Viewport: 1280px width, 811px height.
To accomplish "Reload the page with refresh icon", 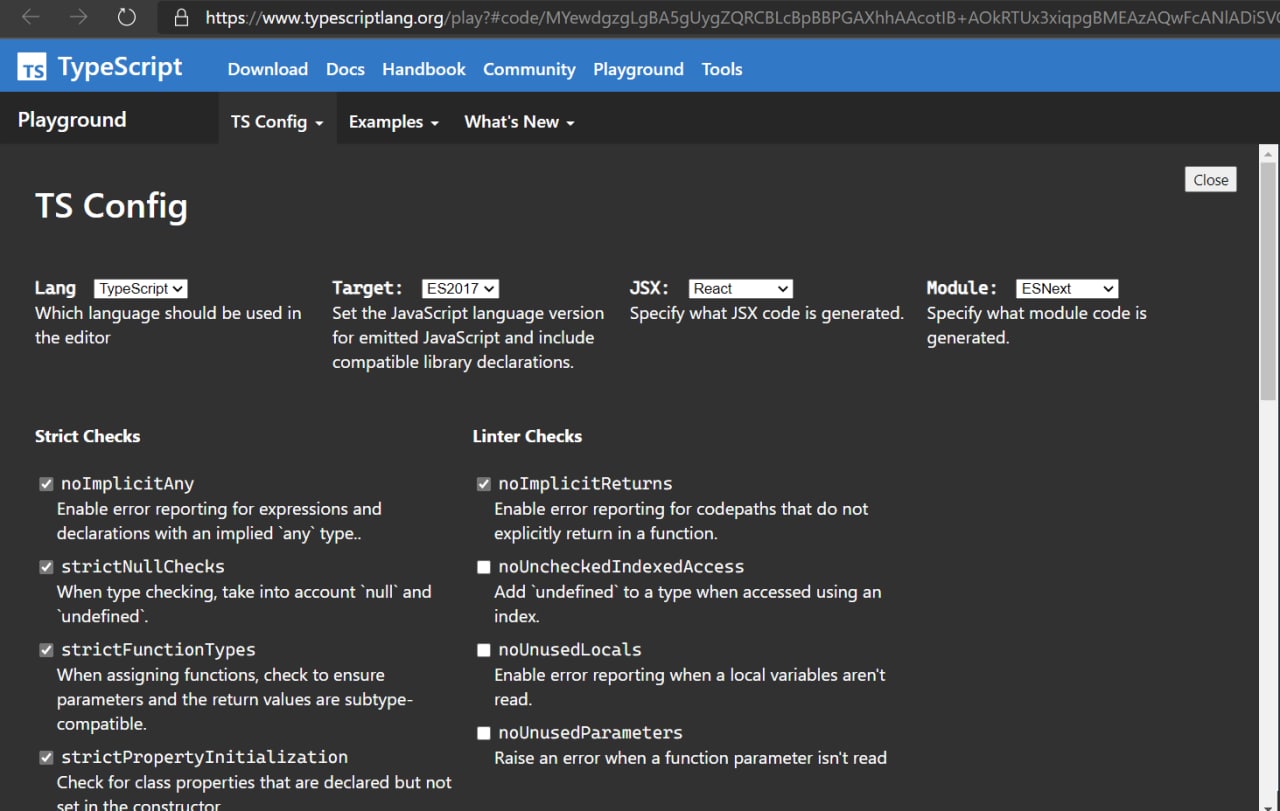I will point(126,17).
